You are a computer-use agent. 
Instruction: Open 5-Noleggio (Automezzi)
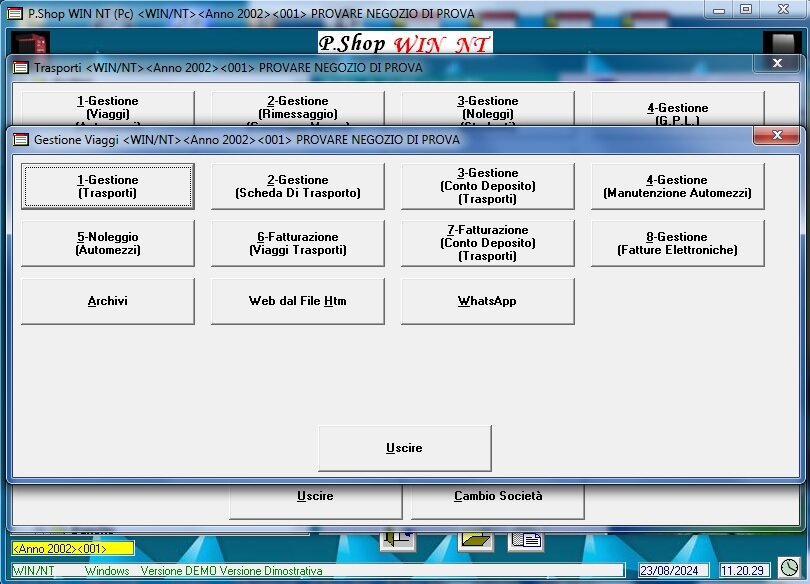click(107, 243)
